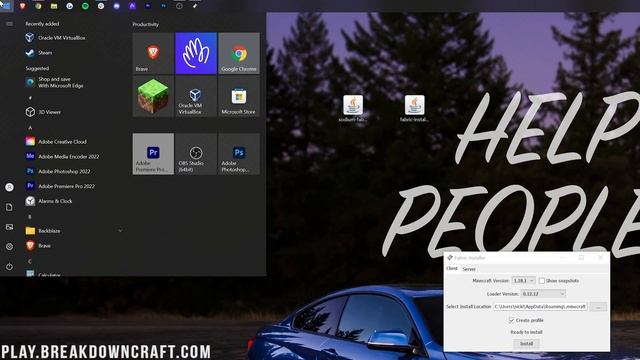Launch the Minecraft grass block tile
640x360 pixels.
coord(153,96)
